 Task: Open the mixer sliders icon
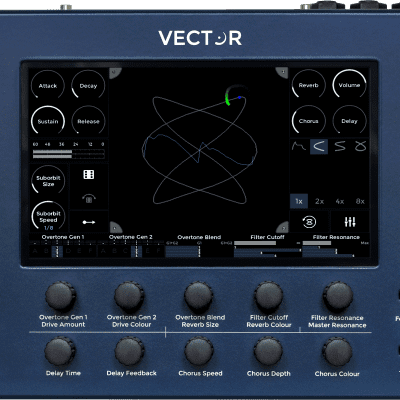[350, 222]
